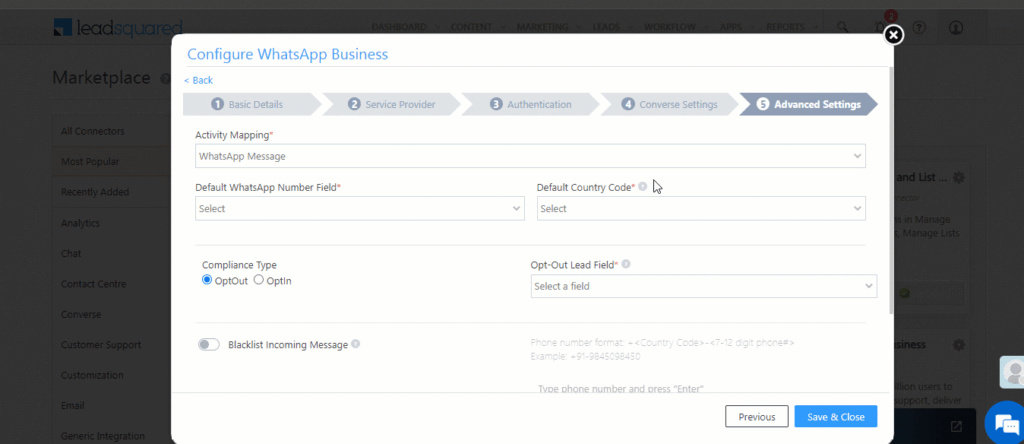
Task: Click the Blacklist Incoming Message info icon
Action: click(x=355, y=343)
